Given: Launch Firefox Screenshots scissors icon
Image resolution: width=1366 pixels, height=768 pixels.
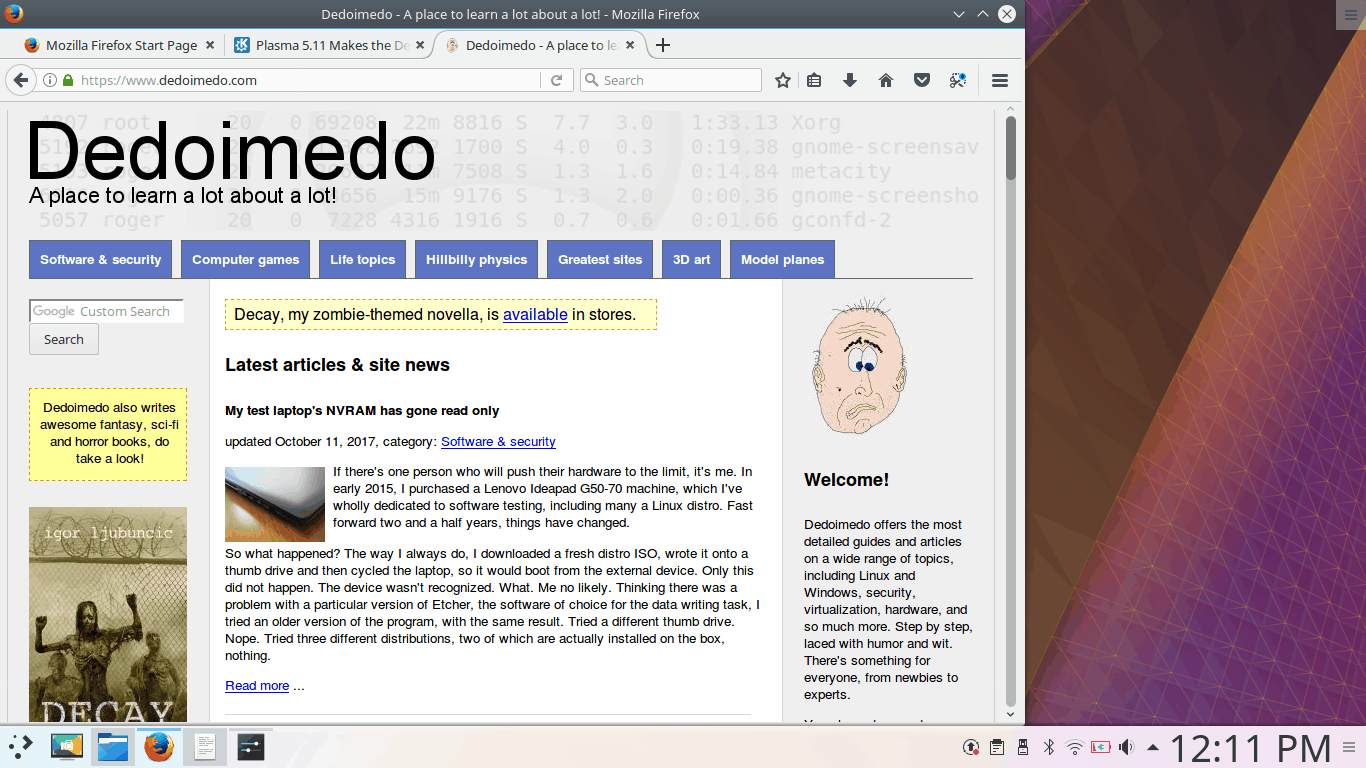Looking at the screenshot, I should 958,80.
